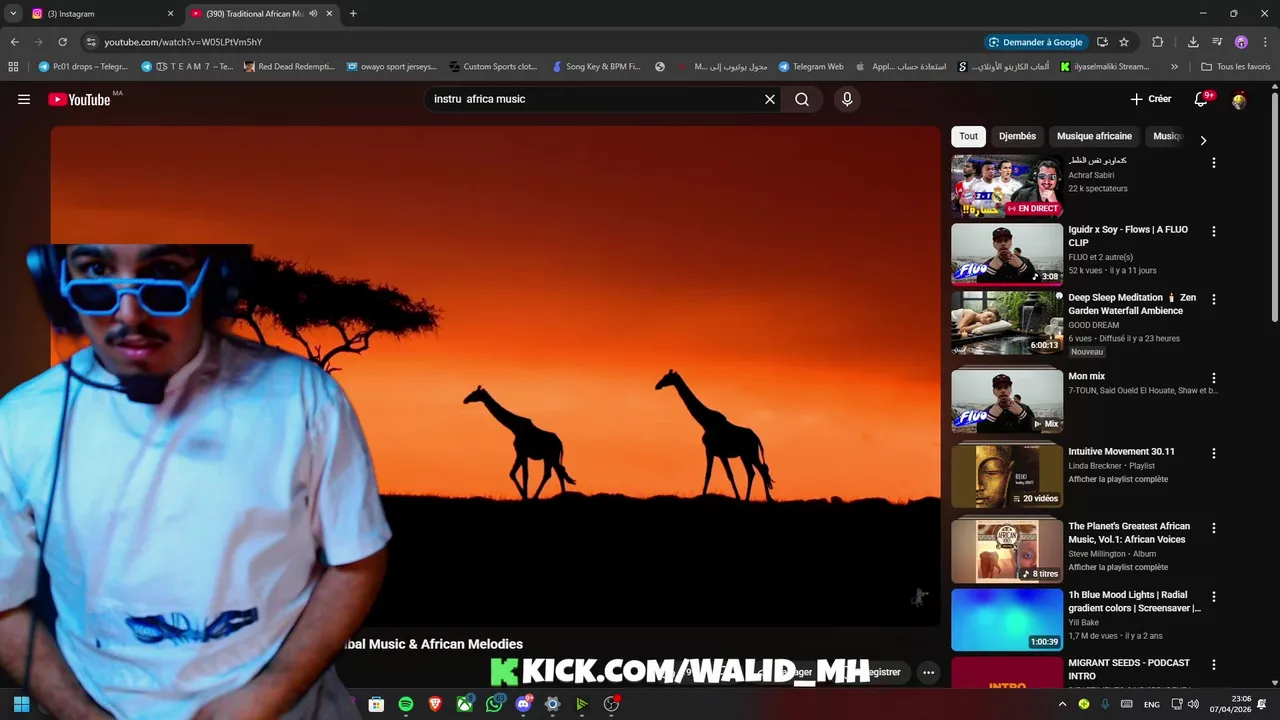
Task: Open Iguidr x Soy - Flows title
Action: pyautogui.click(x=1128, y=236)
